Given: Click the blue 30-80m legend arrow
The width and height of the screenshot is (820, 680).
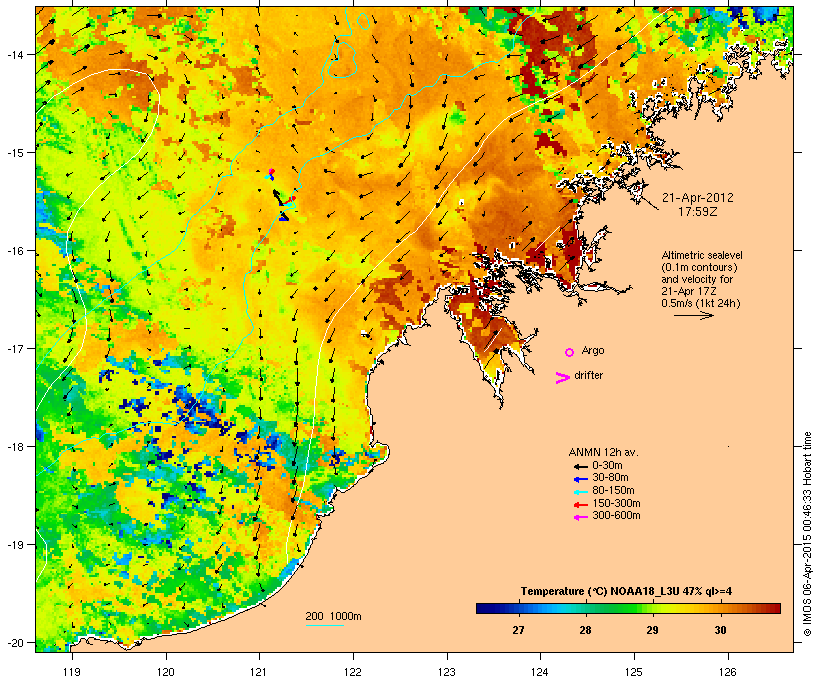Looking at the screenshot, I should point(580,479).
